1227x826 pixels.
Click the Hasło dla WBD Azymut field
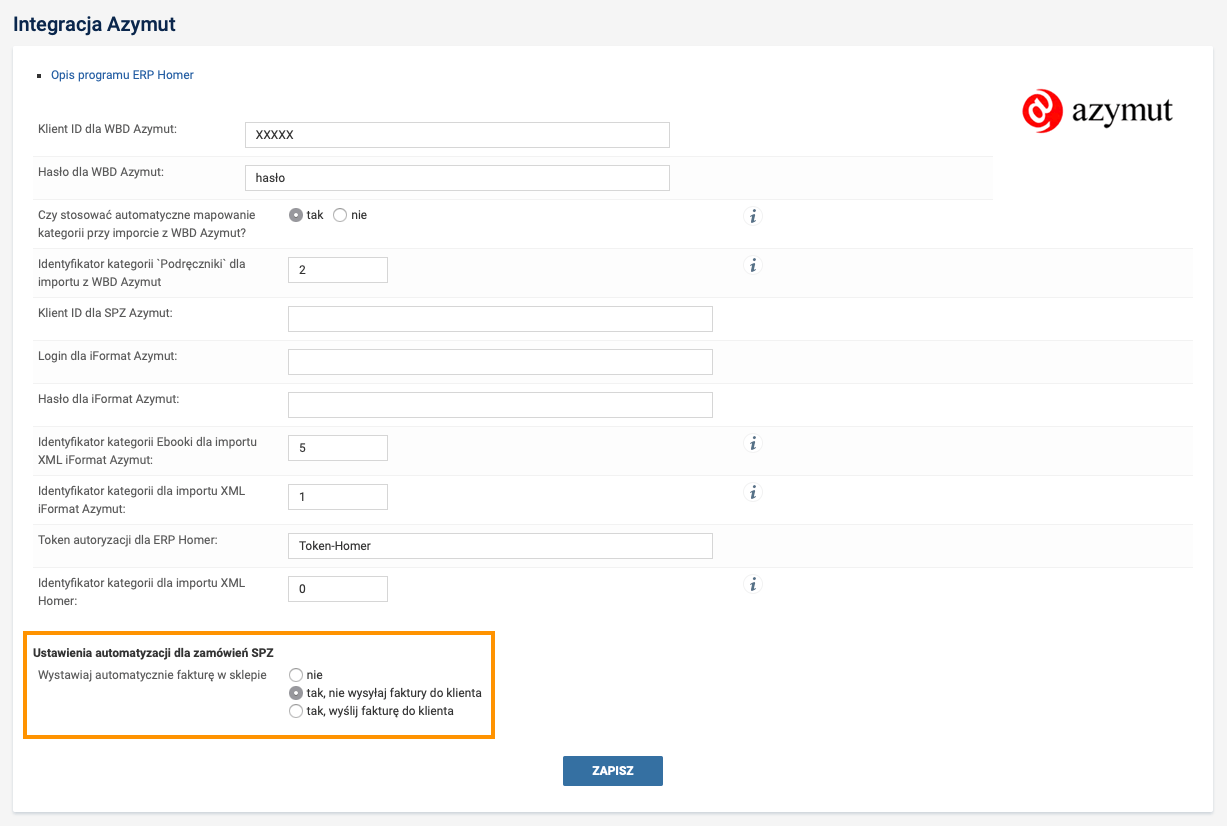[457, 178]
